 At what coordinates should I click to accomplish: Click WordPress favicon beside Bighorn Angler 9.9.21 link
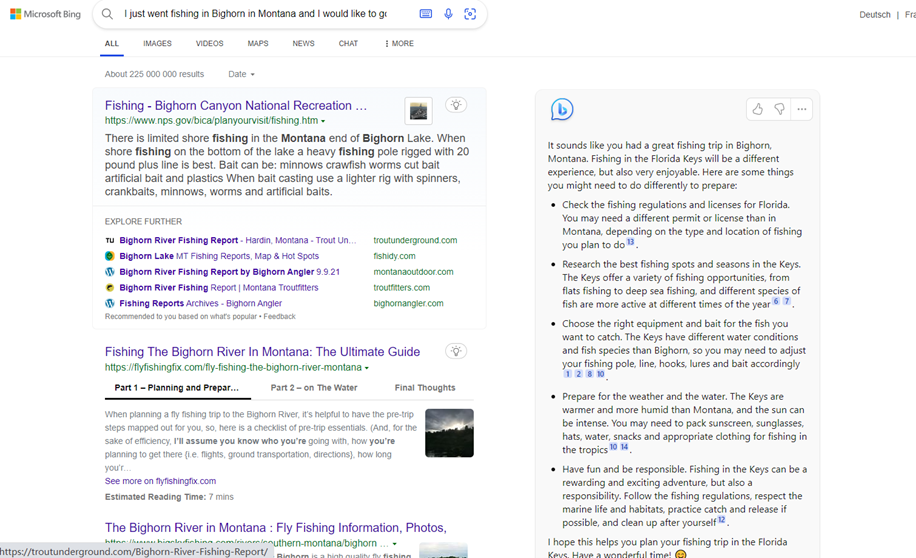[x=110, y=272]
